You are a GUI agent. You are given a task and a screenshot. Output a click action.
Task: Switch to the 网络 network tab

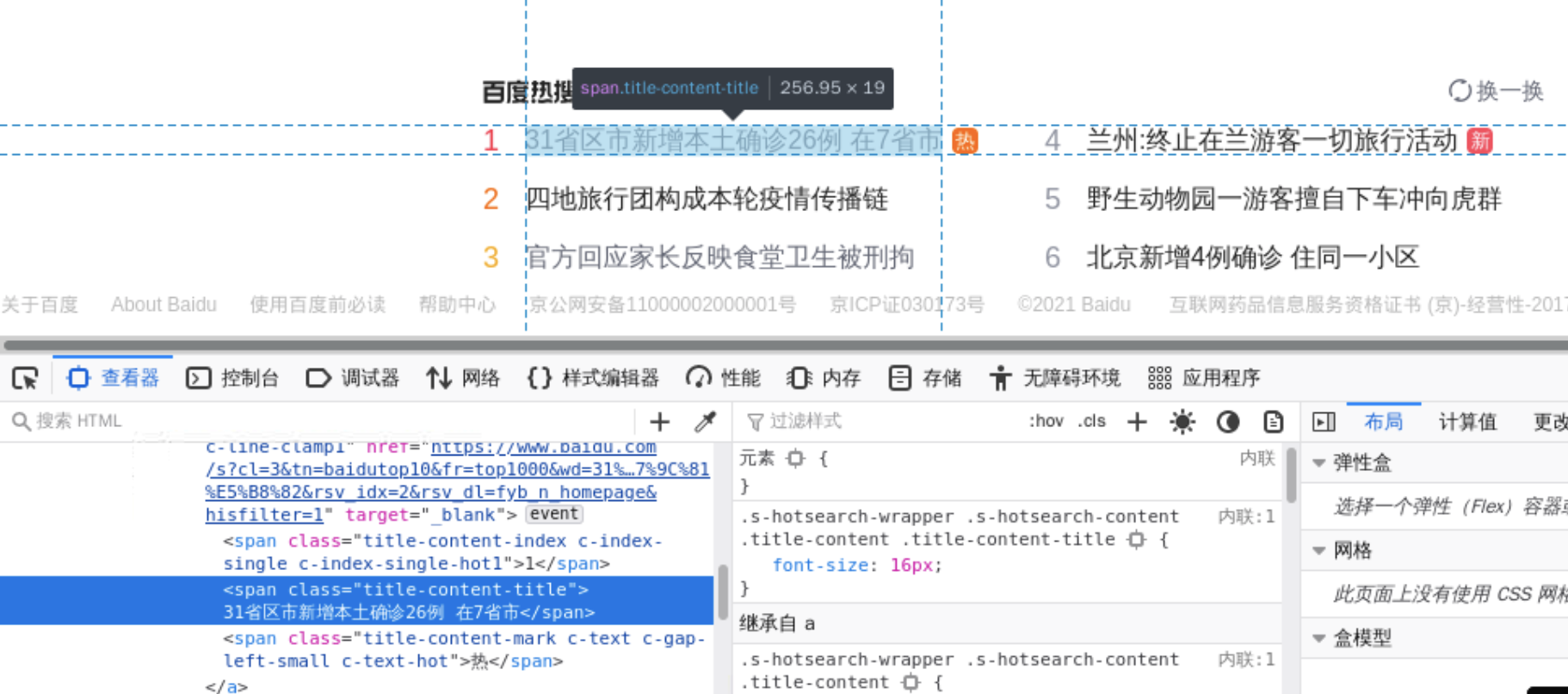pos(463,378)
